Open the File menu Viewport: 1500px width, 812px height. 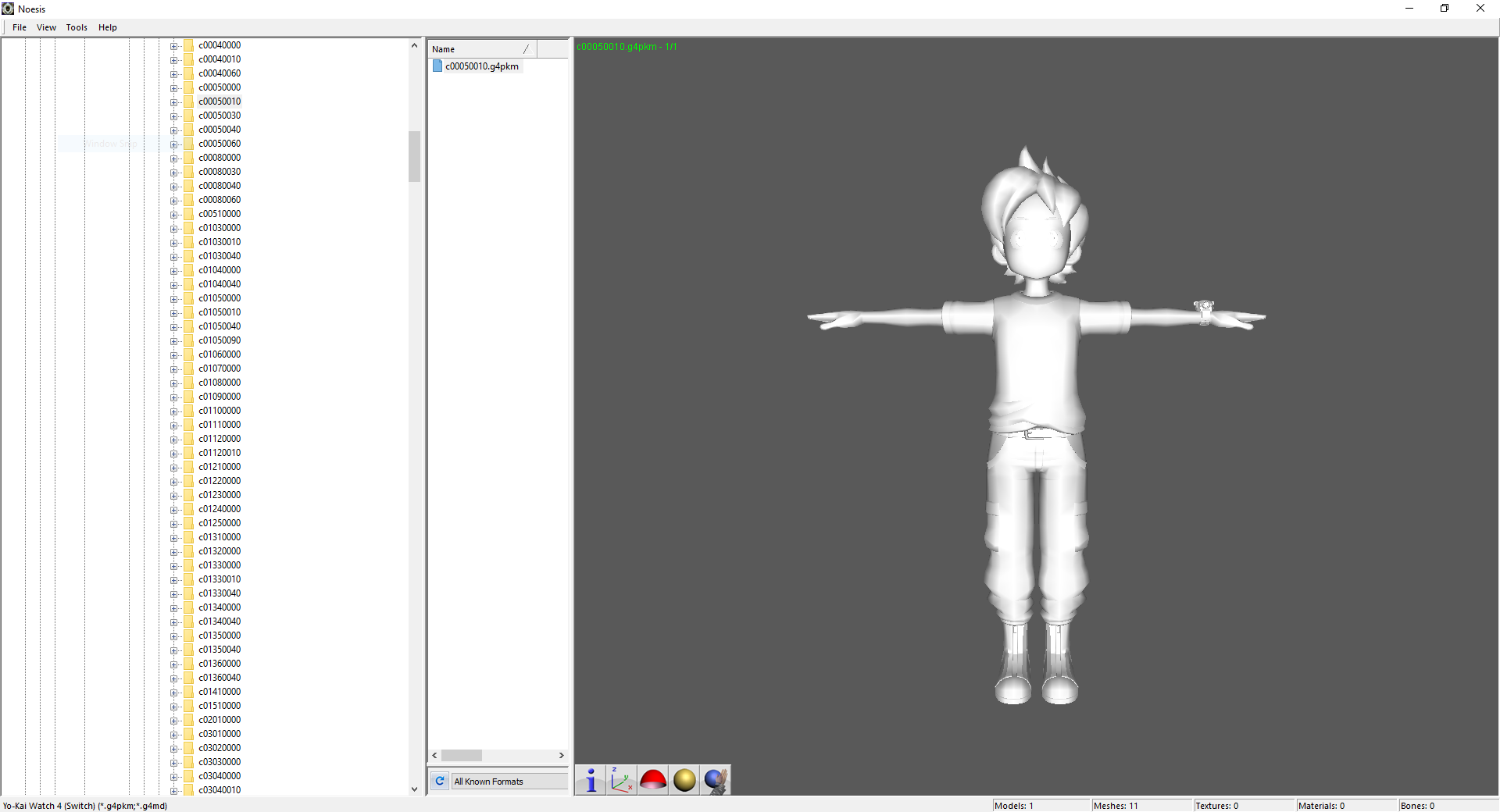coord(20,27)
